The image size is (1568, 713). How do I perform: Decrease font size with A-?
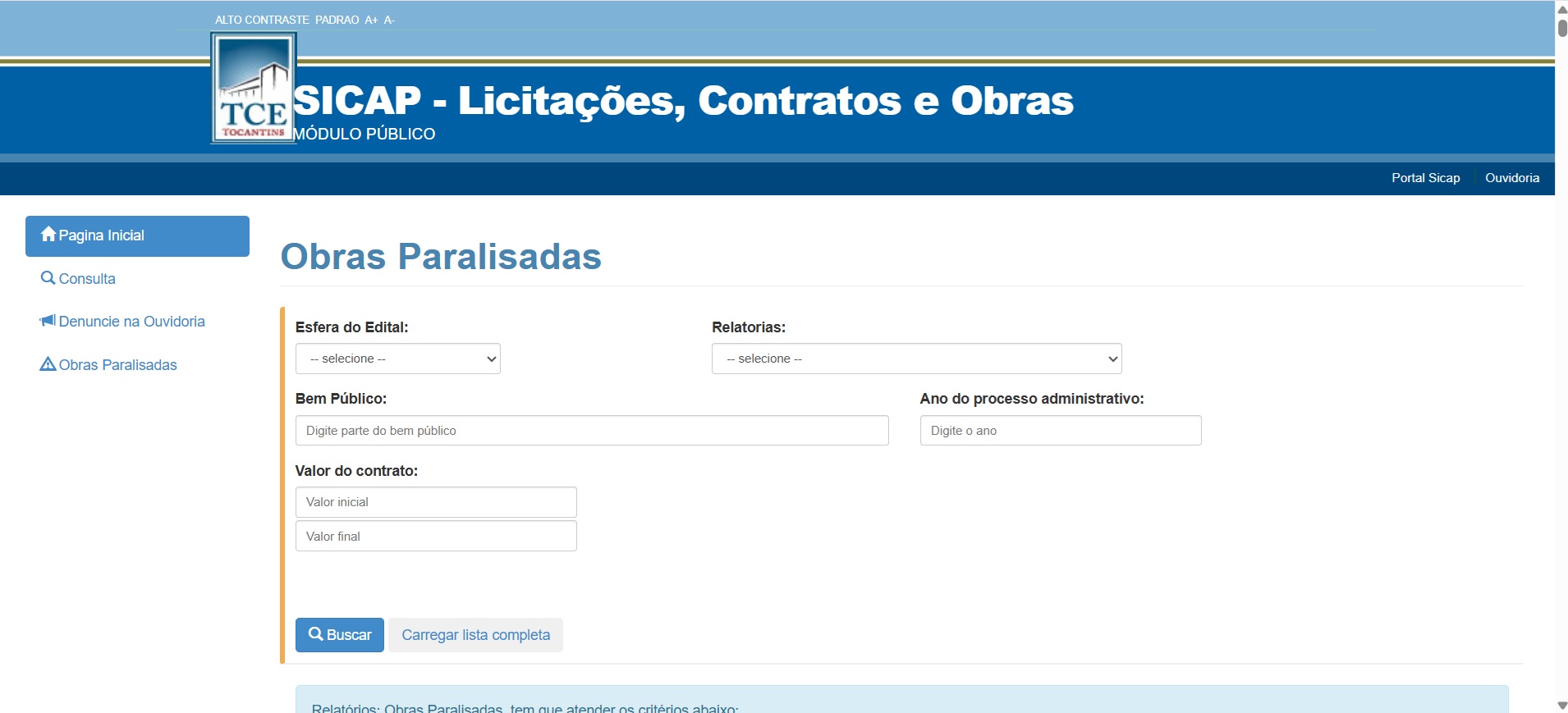(389, 20)
